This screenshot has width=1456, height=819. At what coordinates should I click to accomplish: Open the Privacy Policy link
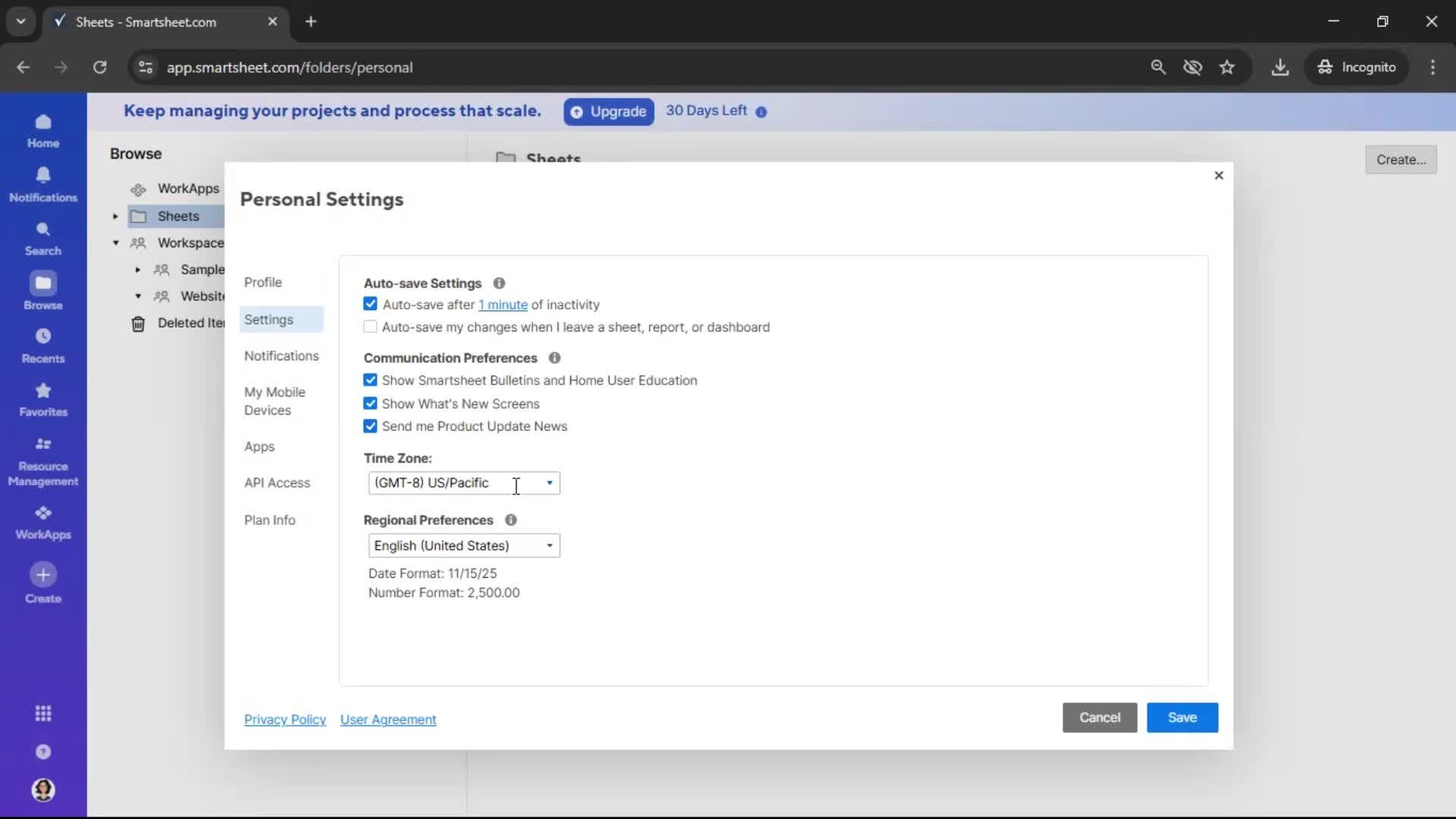click(284, 720)
